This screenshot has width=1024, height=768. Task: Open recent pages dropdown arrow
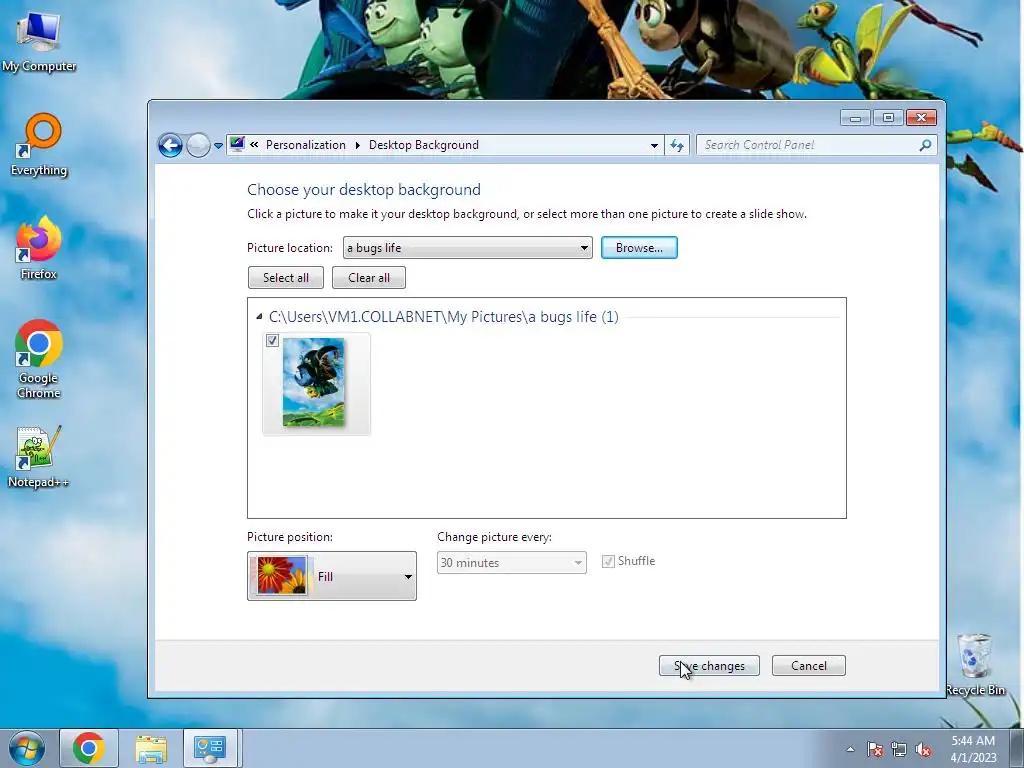218,146
